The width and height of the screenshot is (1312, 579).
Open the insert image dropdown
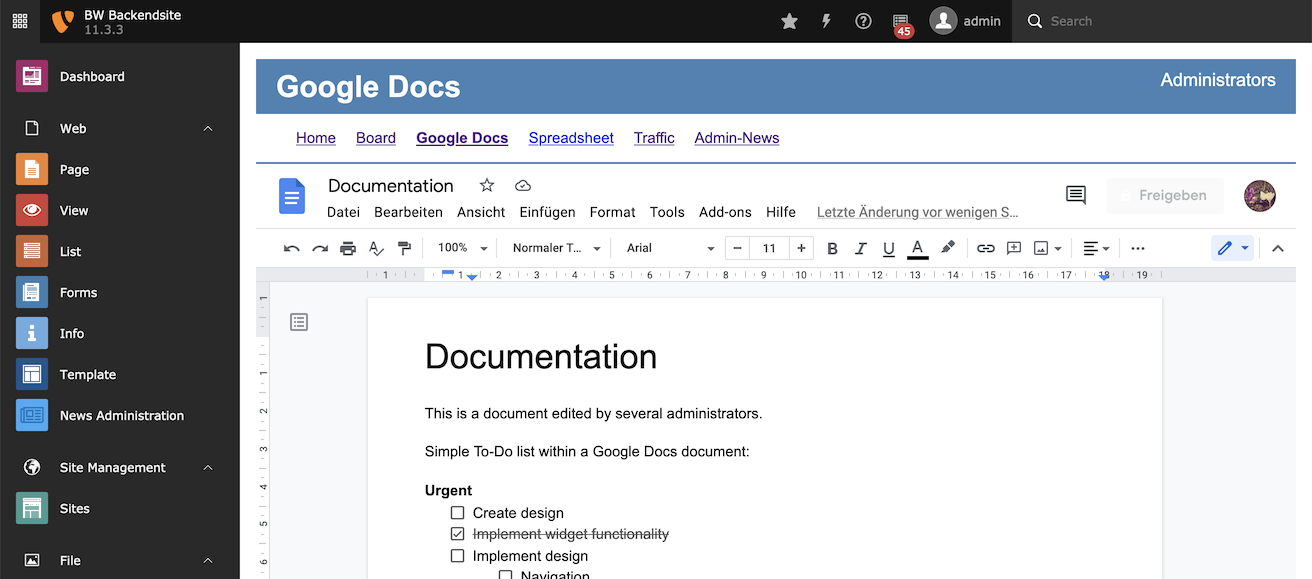[1047, 248]
